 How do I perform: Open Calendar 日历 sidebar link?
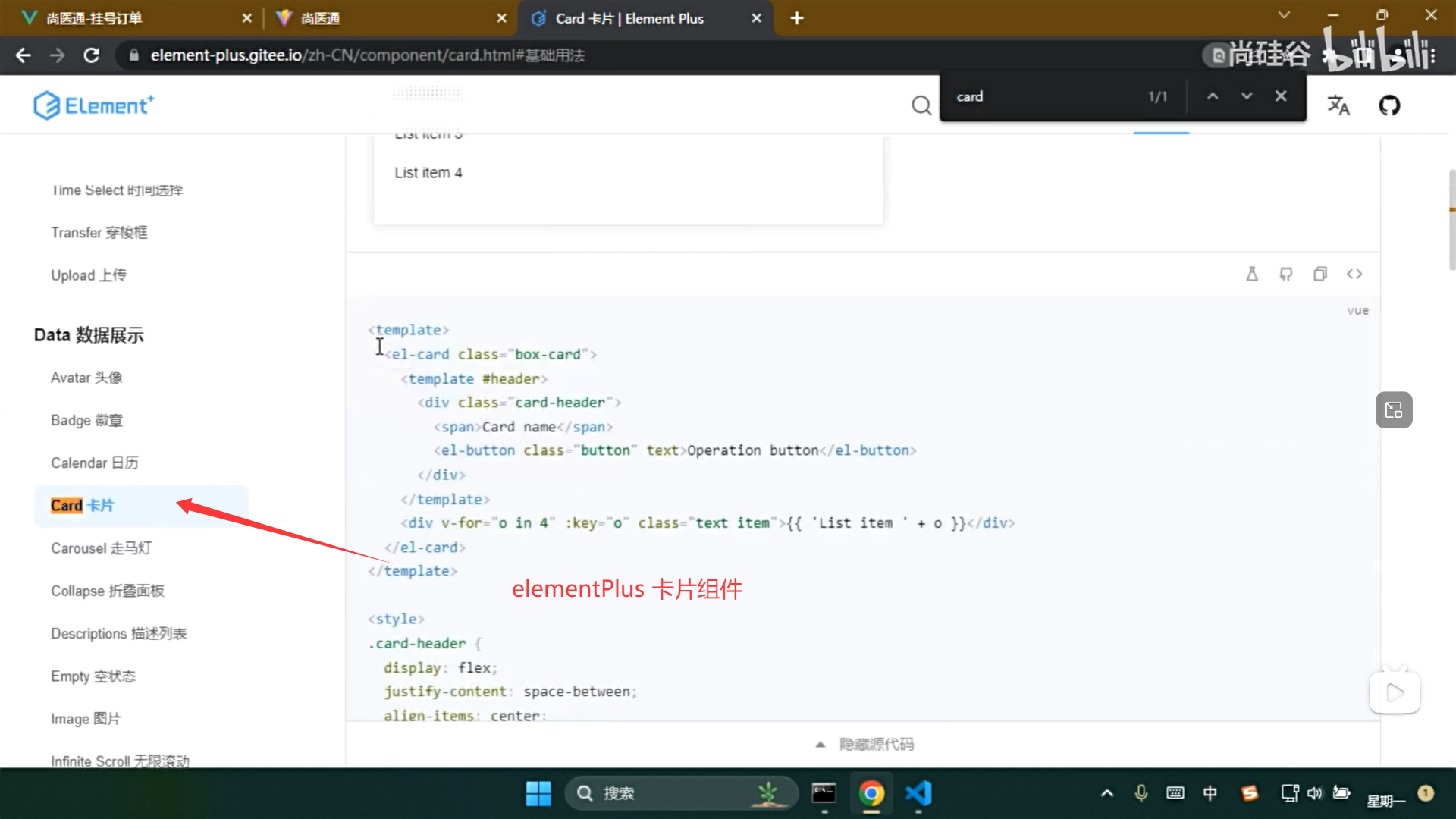[x=94, y=463]
